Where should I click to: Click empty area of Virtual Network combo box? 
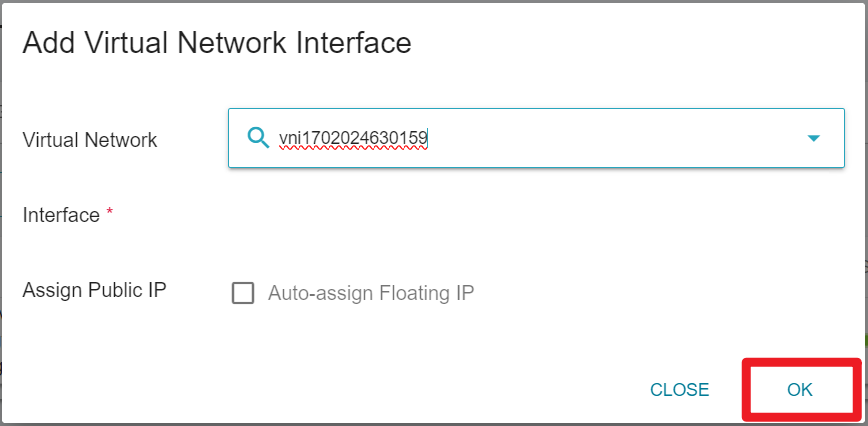click(609, 138)
